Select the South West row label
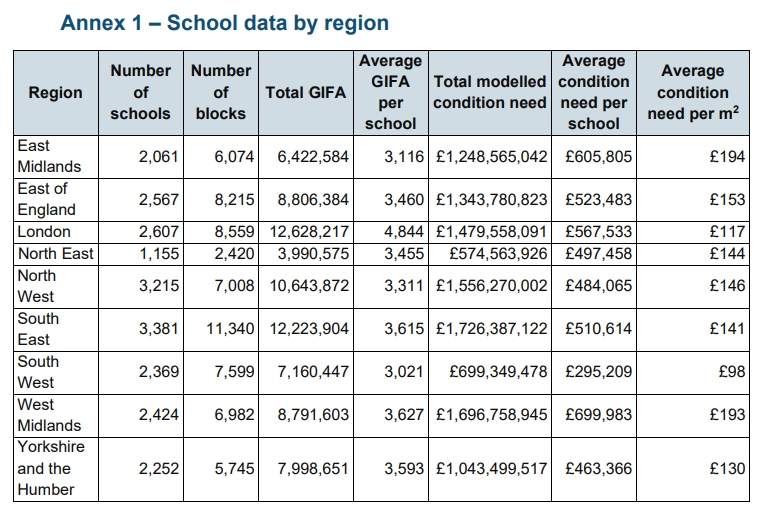758x511 pixels. click(x=38, y=372)
